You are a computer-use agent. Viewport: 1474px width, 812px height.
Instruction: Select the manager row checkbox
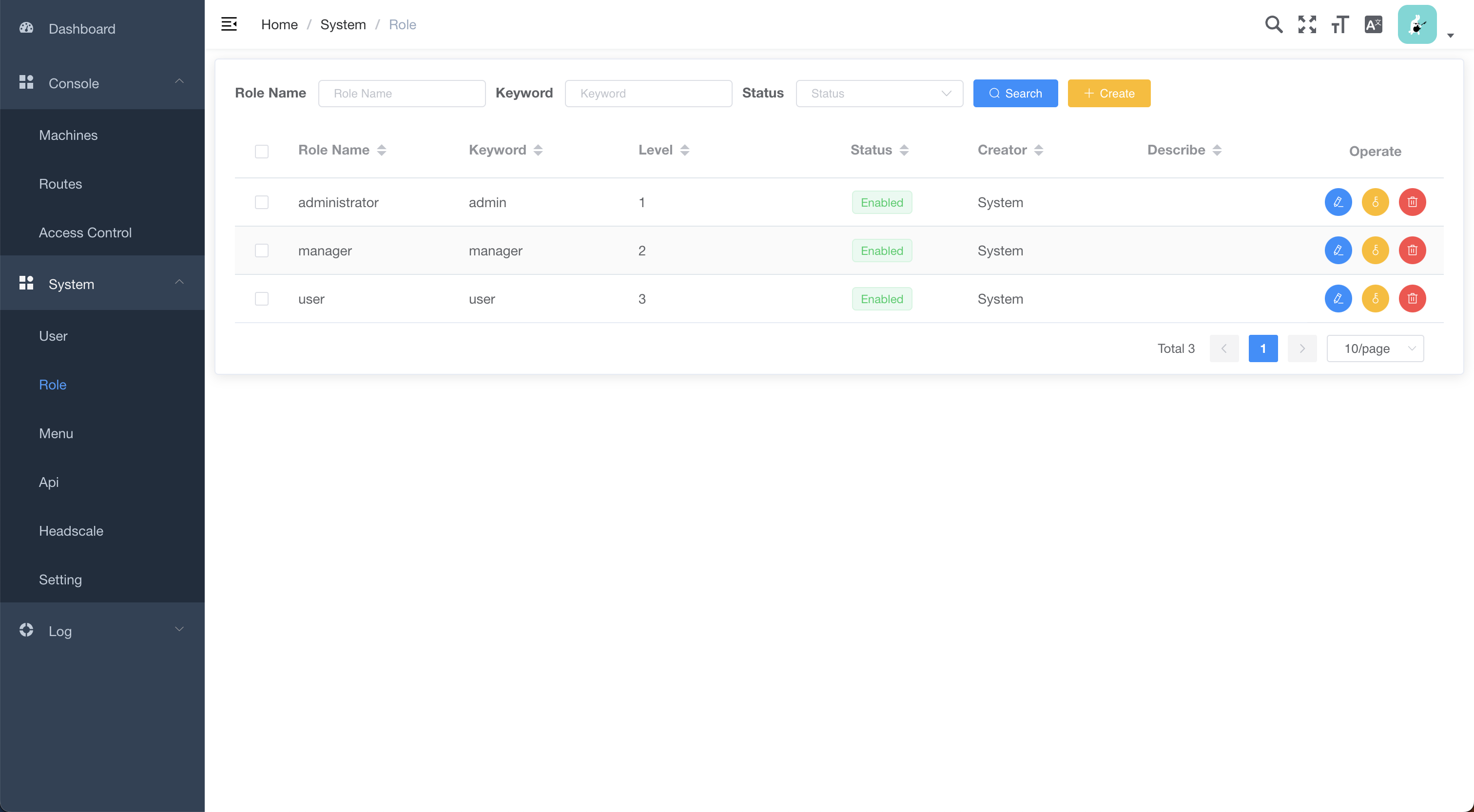(x=261, y=251)
